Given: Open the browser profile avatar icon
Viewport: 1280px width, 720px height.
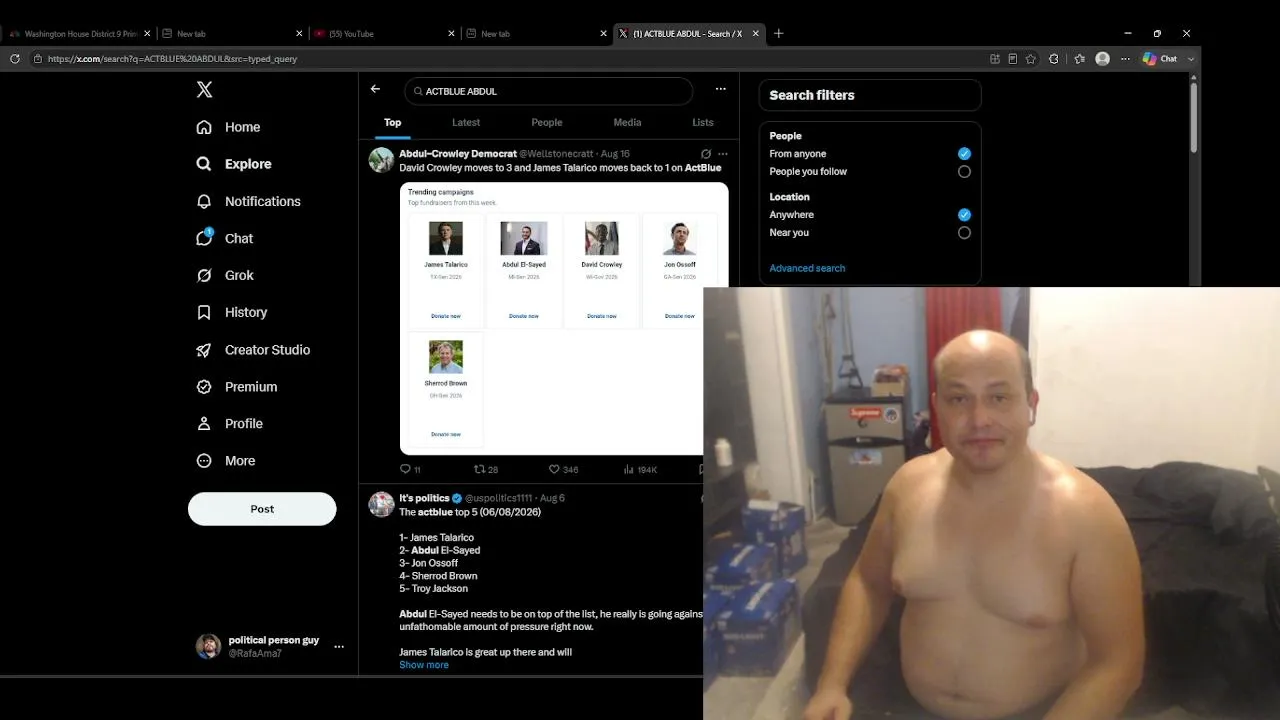Looking at the screenshot, I should (1102, 59).
